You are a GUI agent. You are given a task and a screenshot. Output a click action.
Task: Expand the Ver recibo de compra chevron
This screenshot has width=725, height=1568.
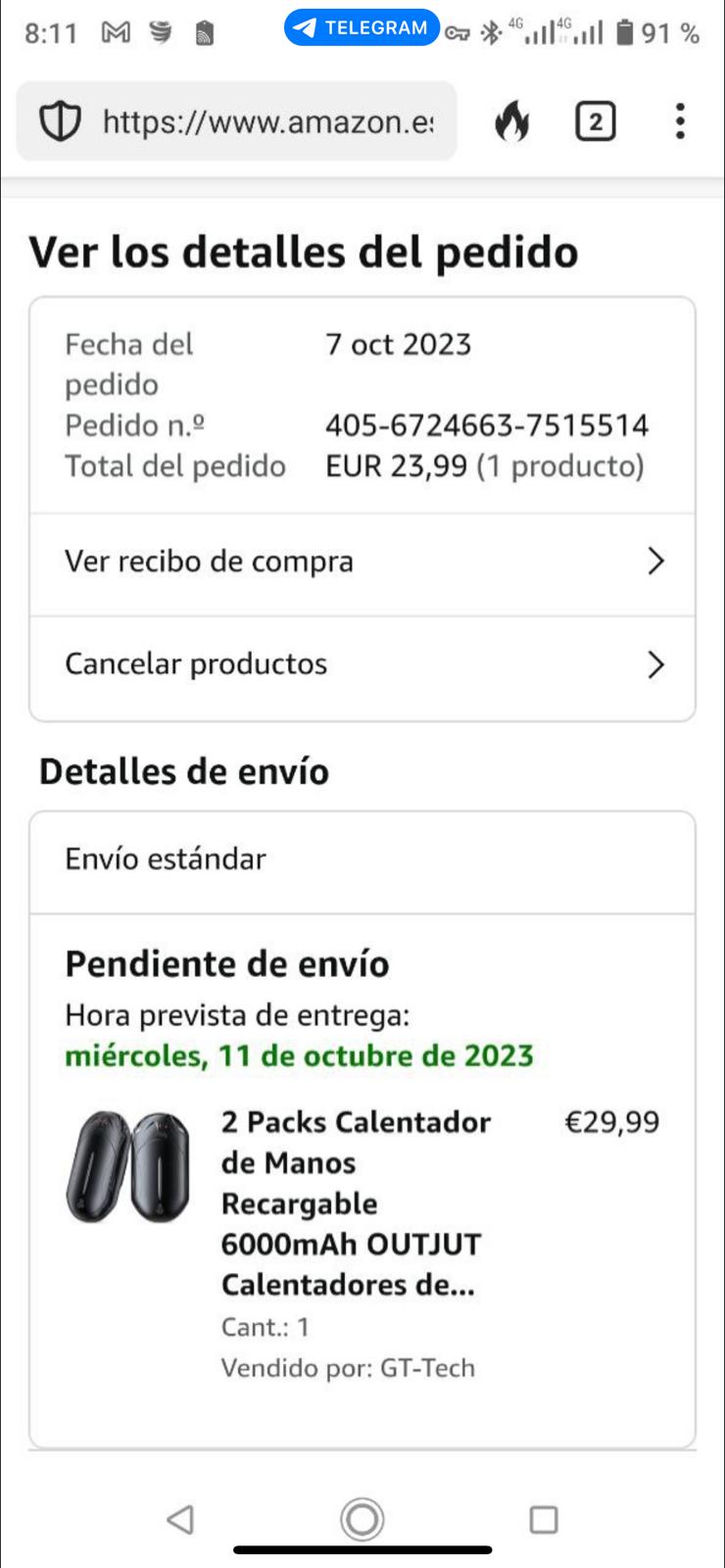pyautogui.click(x=655, y=562)
